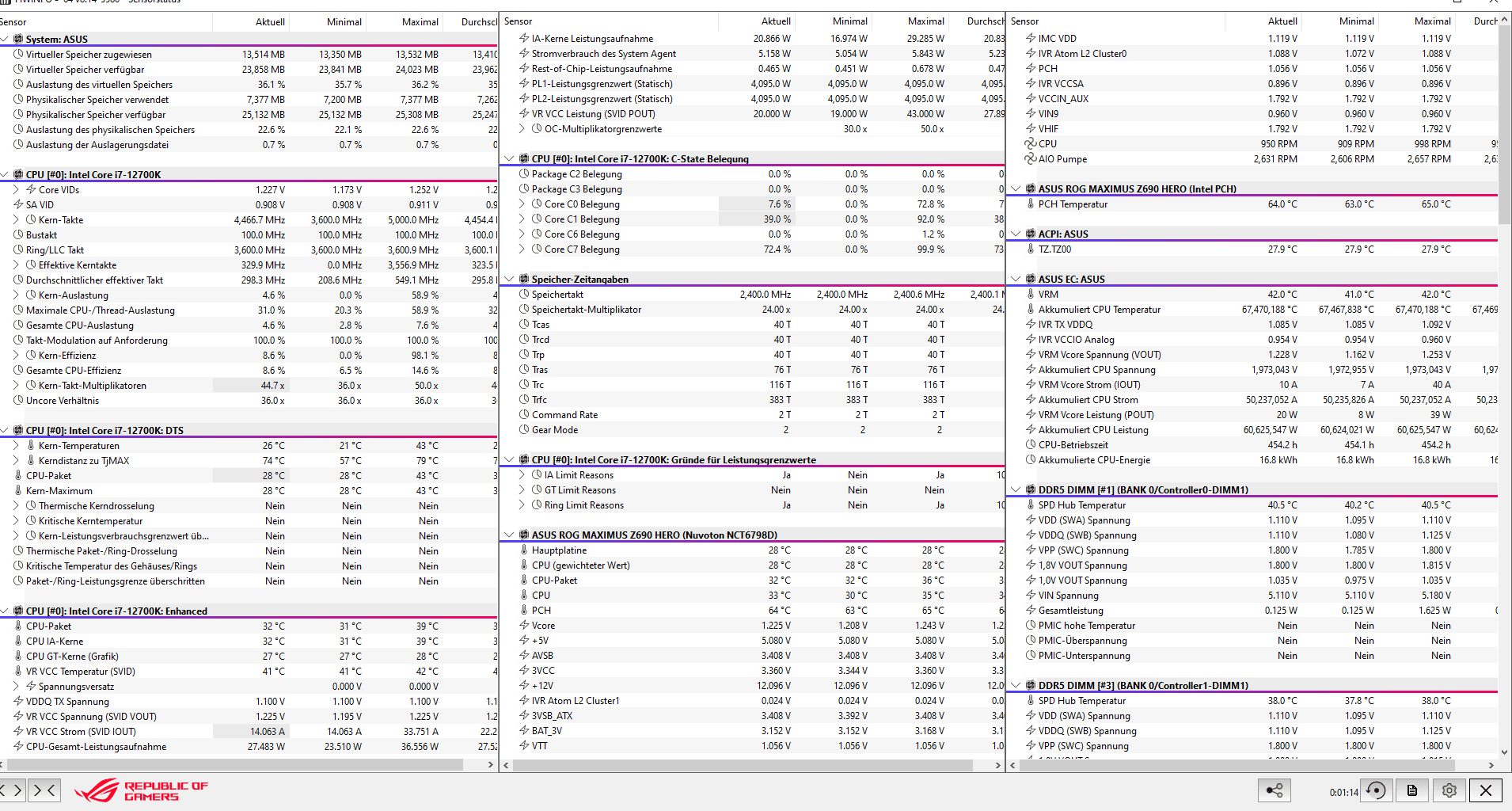The image size is (1512, 811).
Task: Expand the Kern-Temperaturen row
Action: (x=16, y=445)
